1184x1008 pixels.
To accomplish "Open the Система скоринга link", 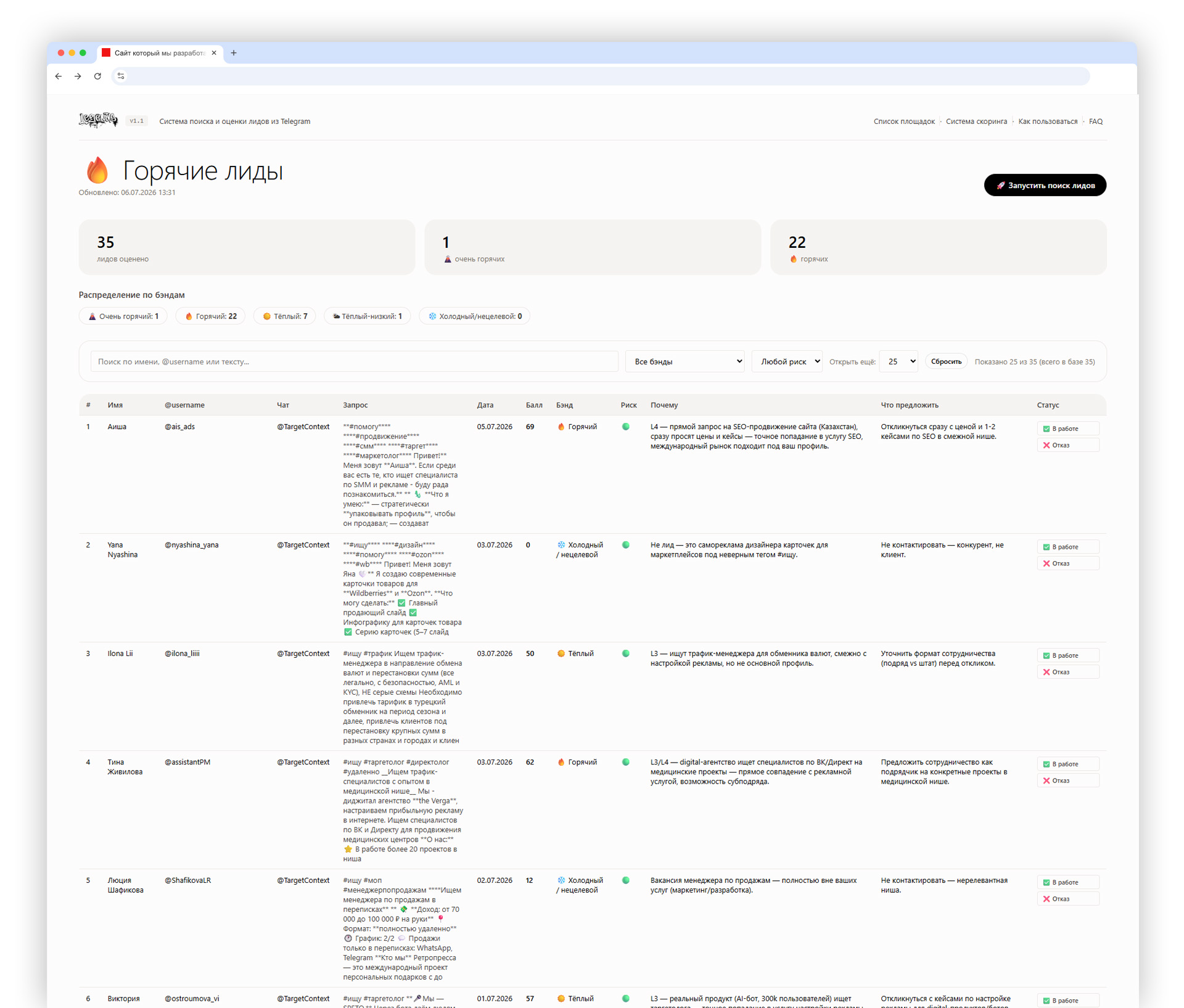I will coord(976,121).
